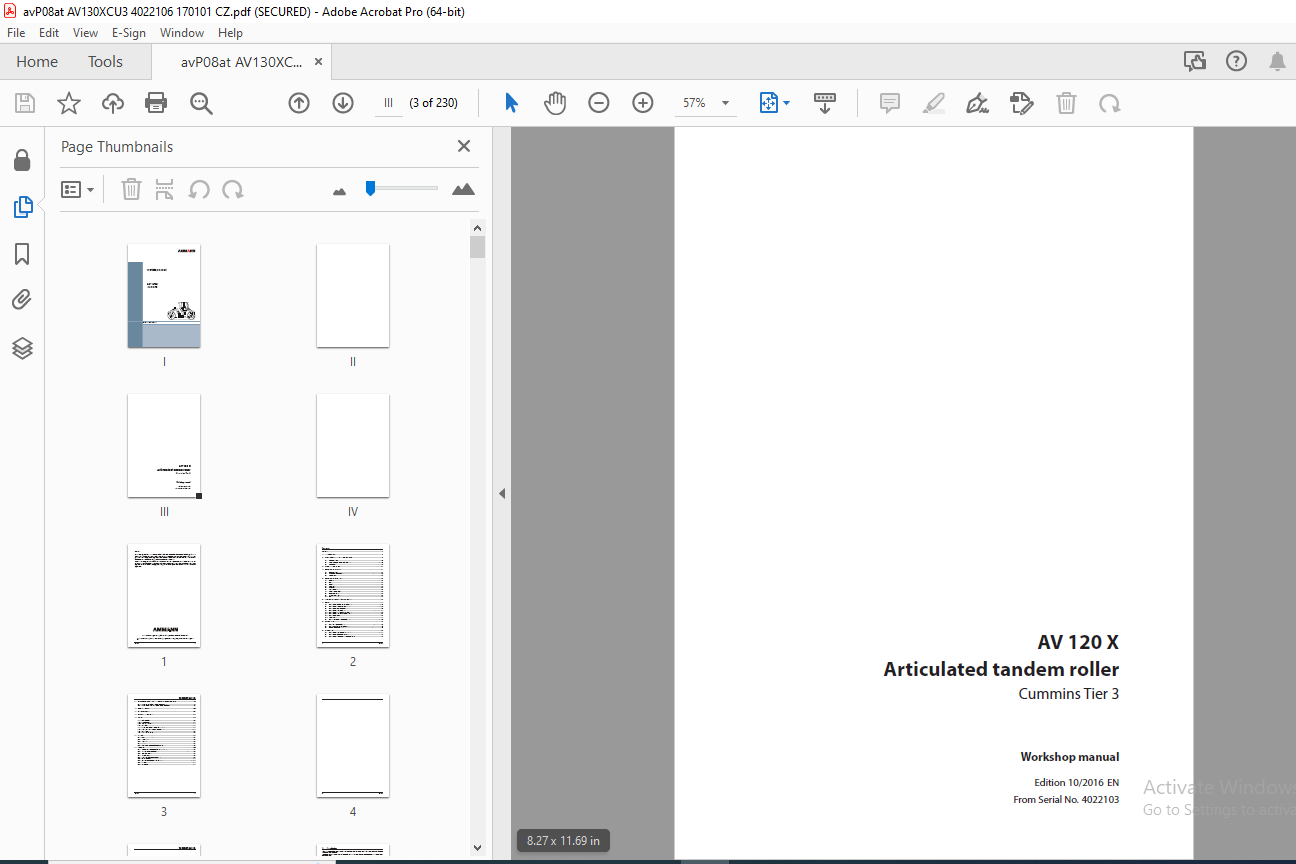Toggle the Page Thumbnails sidebar icon
This screenshot has width=1296, height=864.
[22, 207]
